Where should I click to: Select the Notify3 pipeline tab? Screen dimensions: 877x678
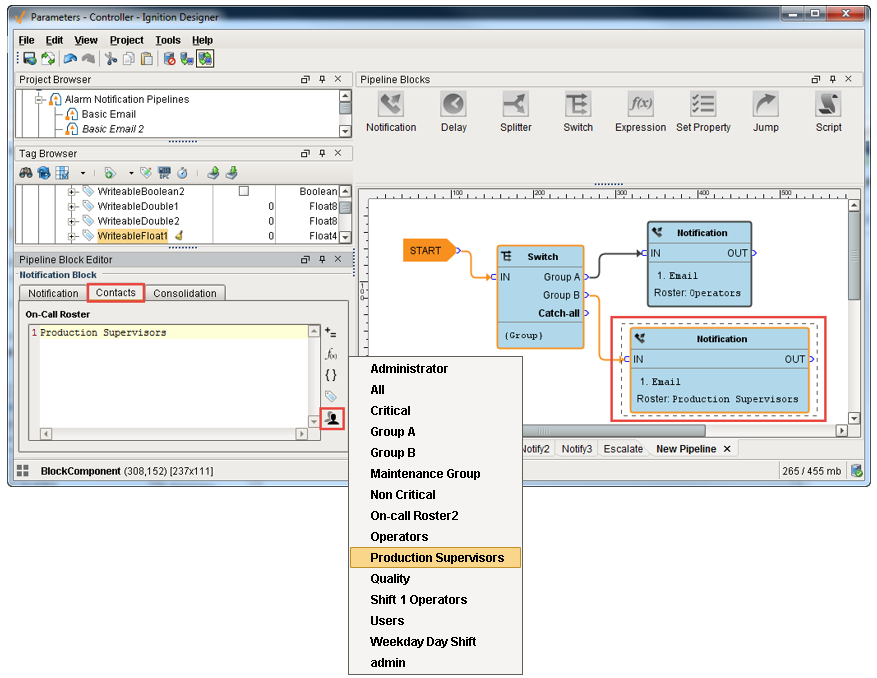pyautogui.click(x=577, y=449)
